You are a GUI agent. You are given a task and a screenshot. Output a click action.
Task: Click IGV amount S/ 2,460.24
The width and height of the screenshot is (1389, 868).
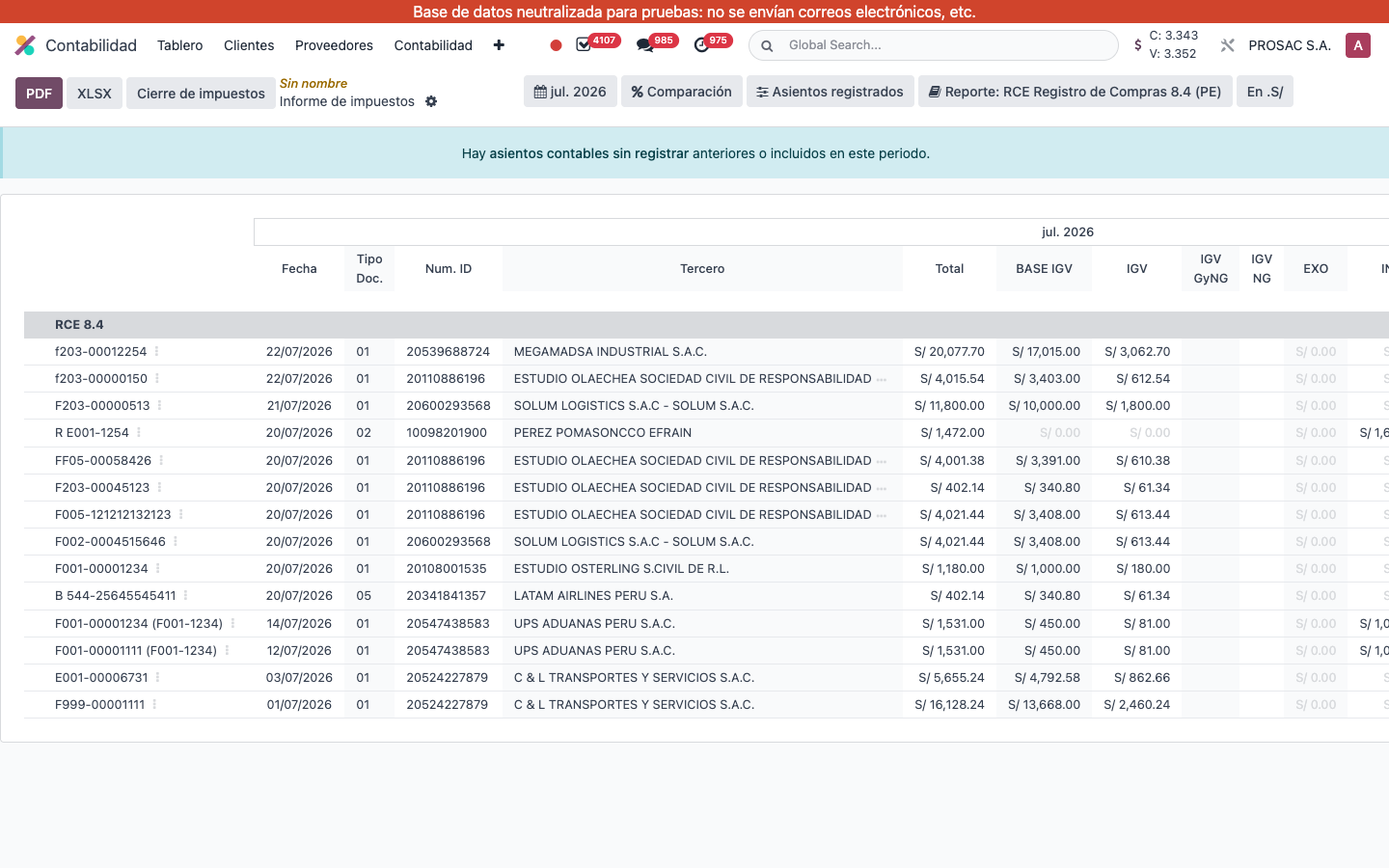coord(1137,705)
